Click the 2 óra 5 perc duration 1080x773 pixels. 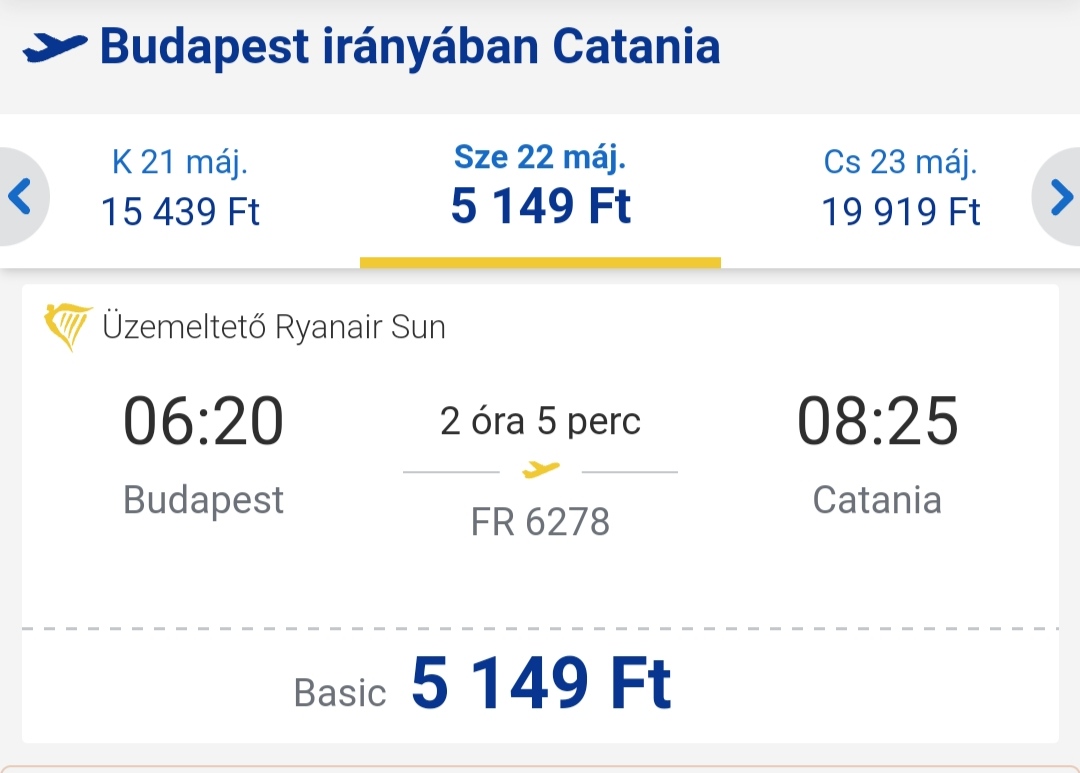click(541, 421)
